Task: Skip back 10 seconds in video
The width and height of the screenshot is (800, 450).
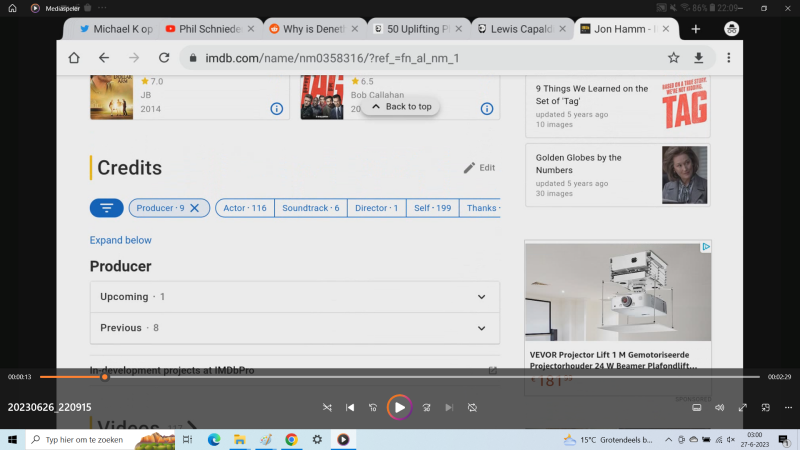Action: tap(373, 408)
